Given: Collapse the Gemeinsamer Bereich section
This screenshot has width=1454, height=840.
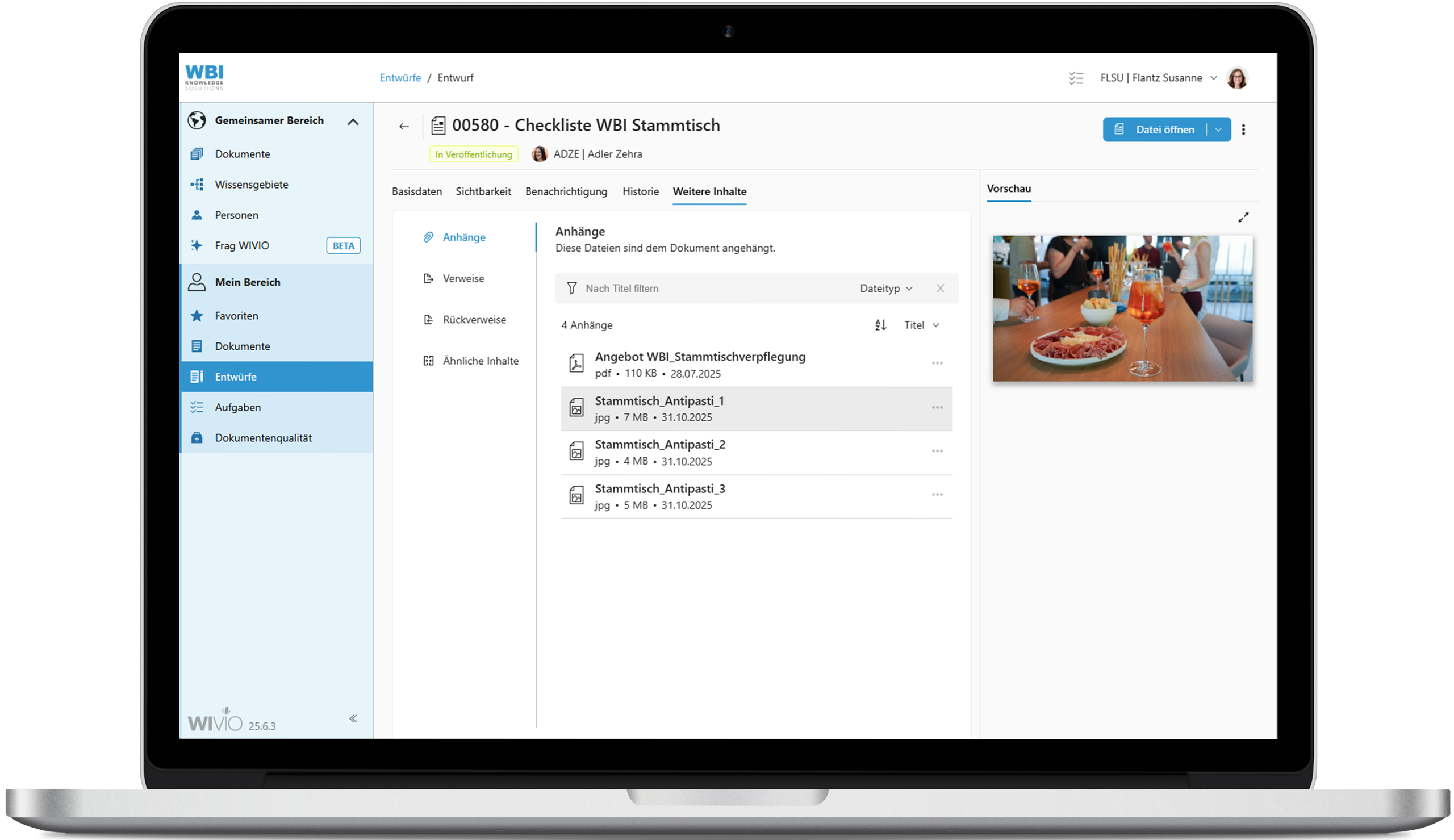Looking at the screenshot, I should pyautogui.click(x=353, y=122).
